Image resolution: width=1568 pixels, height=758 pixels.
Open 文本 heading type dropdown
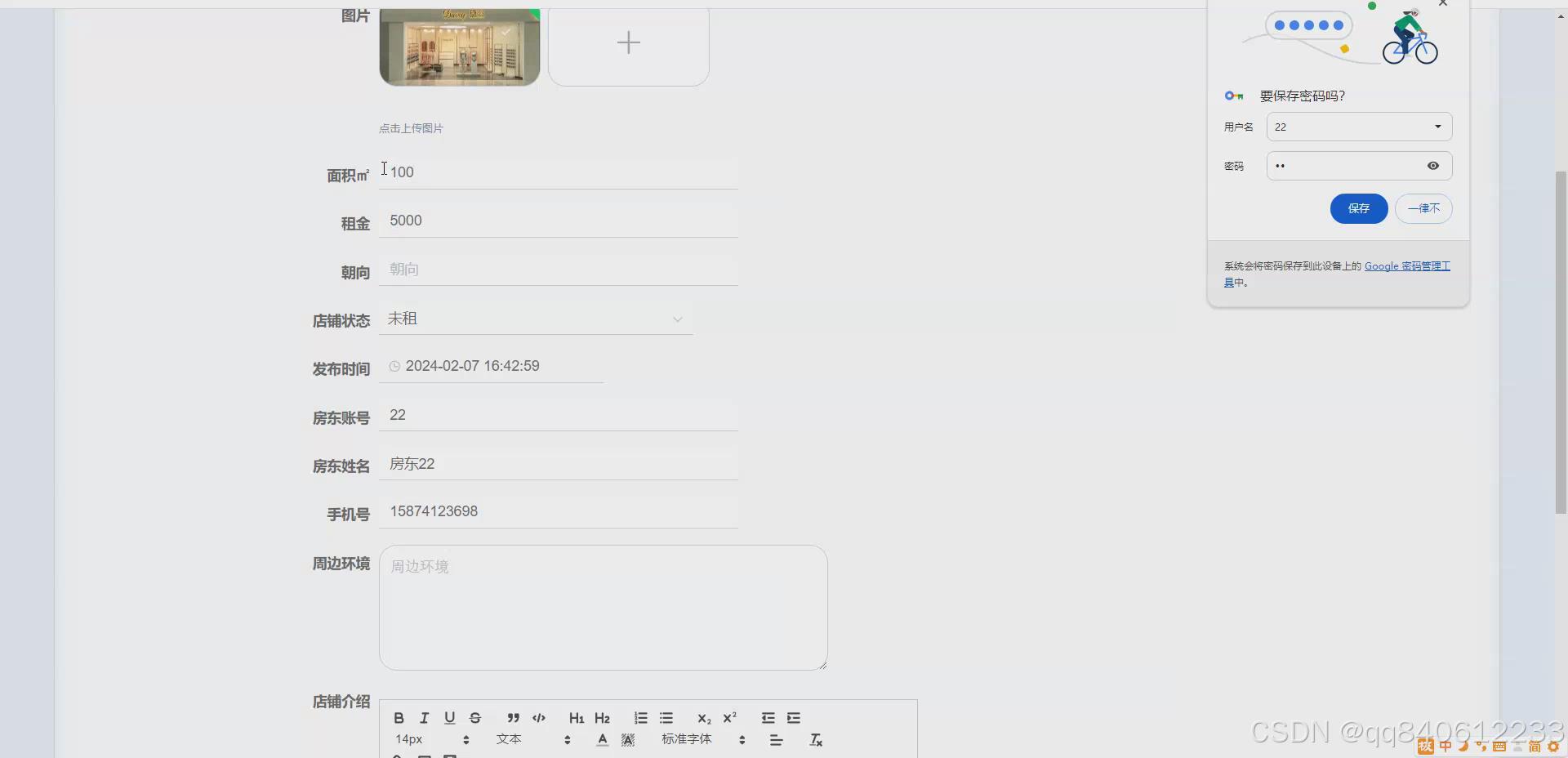[533, 739]
